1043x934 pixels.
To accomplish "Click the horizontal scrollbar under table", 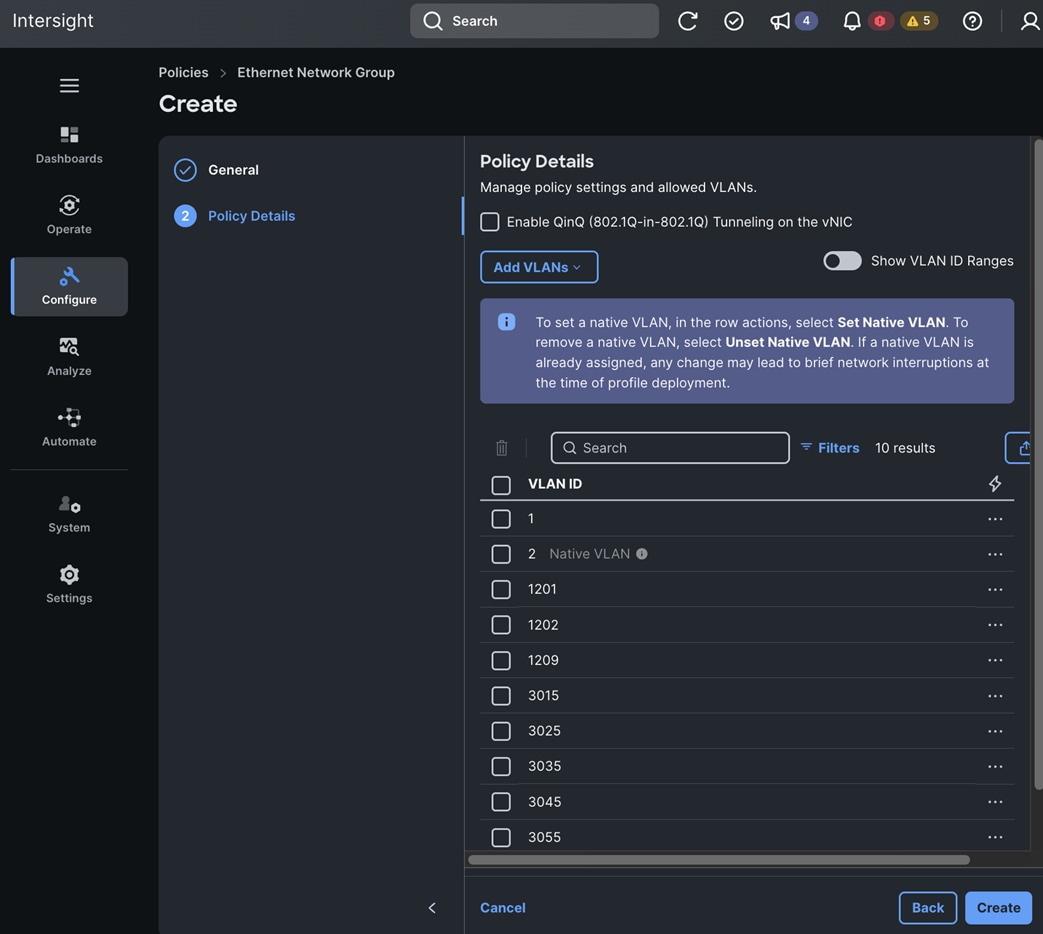I will (x=718, y=859).
